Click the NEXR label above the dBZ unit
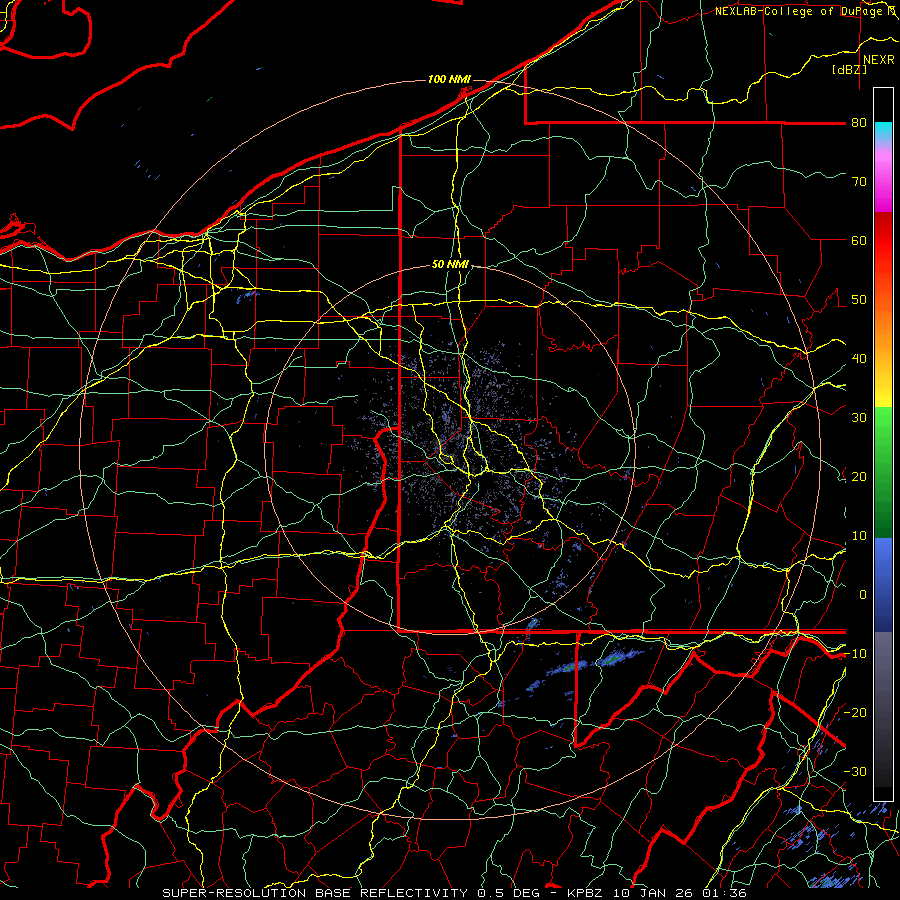 click(x=879, y=60)
